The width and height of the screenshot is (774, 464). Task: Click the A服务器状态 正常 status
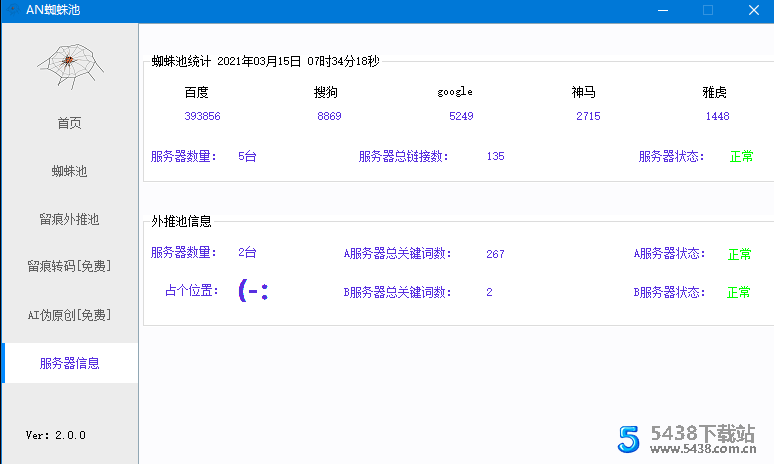739,254
